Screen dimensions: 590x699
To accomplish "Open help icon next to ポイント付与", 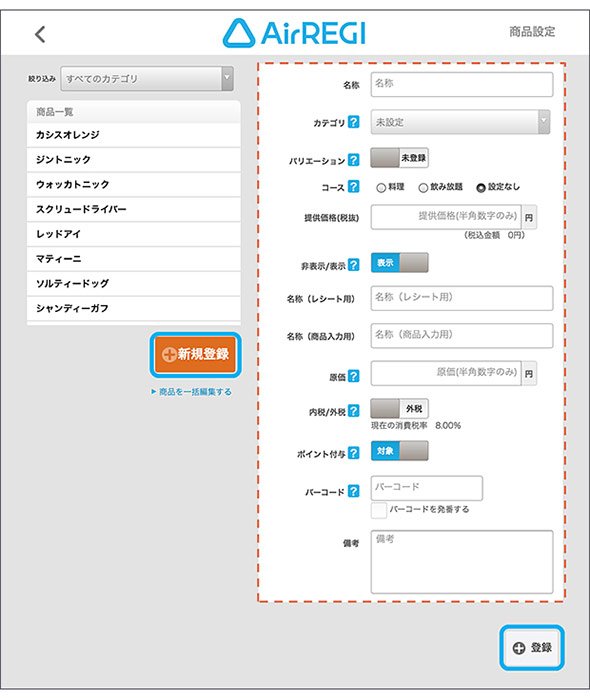I will point(354,453).
